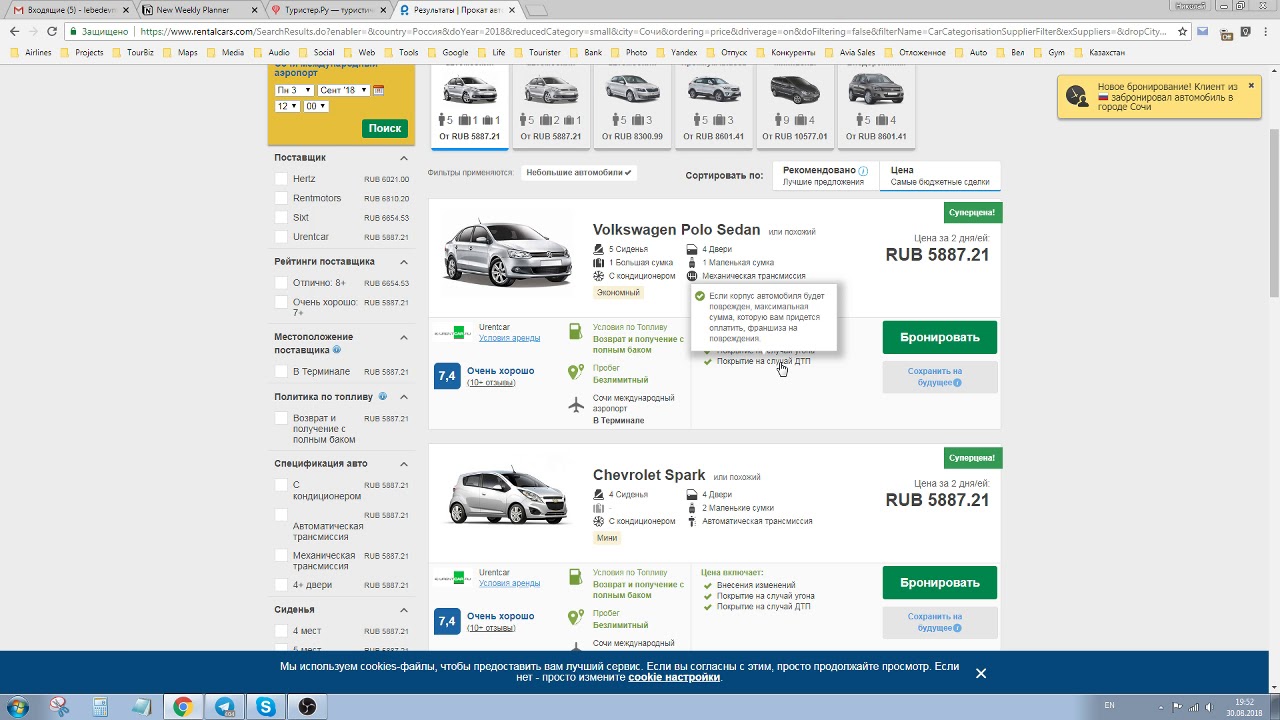
Task: Open the Airlines bookmarks folder
Action: tap(32, 52)
